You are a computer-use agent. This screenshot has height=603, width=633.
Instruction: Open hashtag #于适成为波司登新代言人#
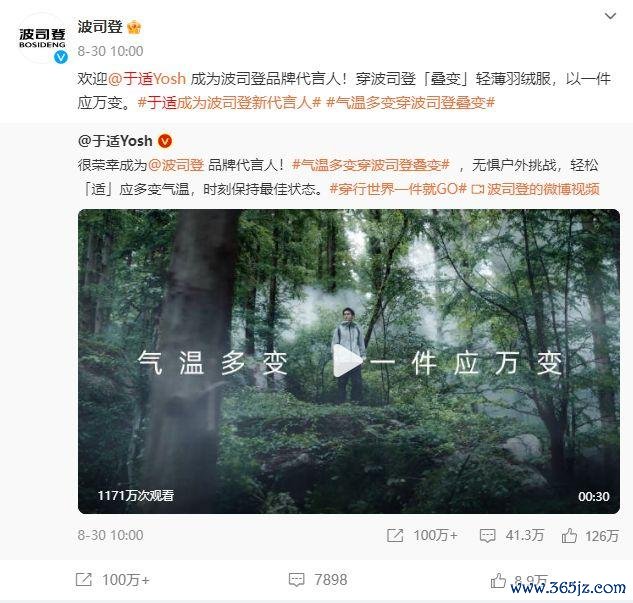pos(229,103)
